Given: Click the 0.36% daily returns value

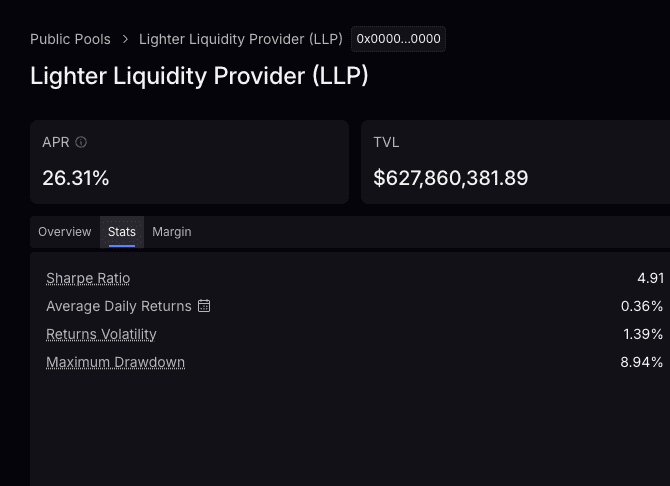Looking at the screenshot, I should pyautogui.click(x=642, y=306).
